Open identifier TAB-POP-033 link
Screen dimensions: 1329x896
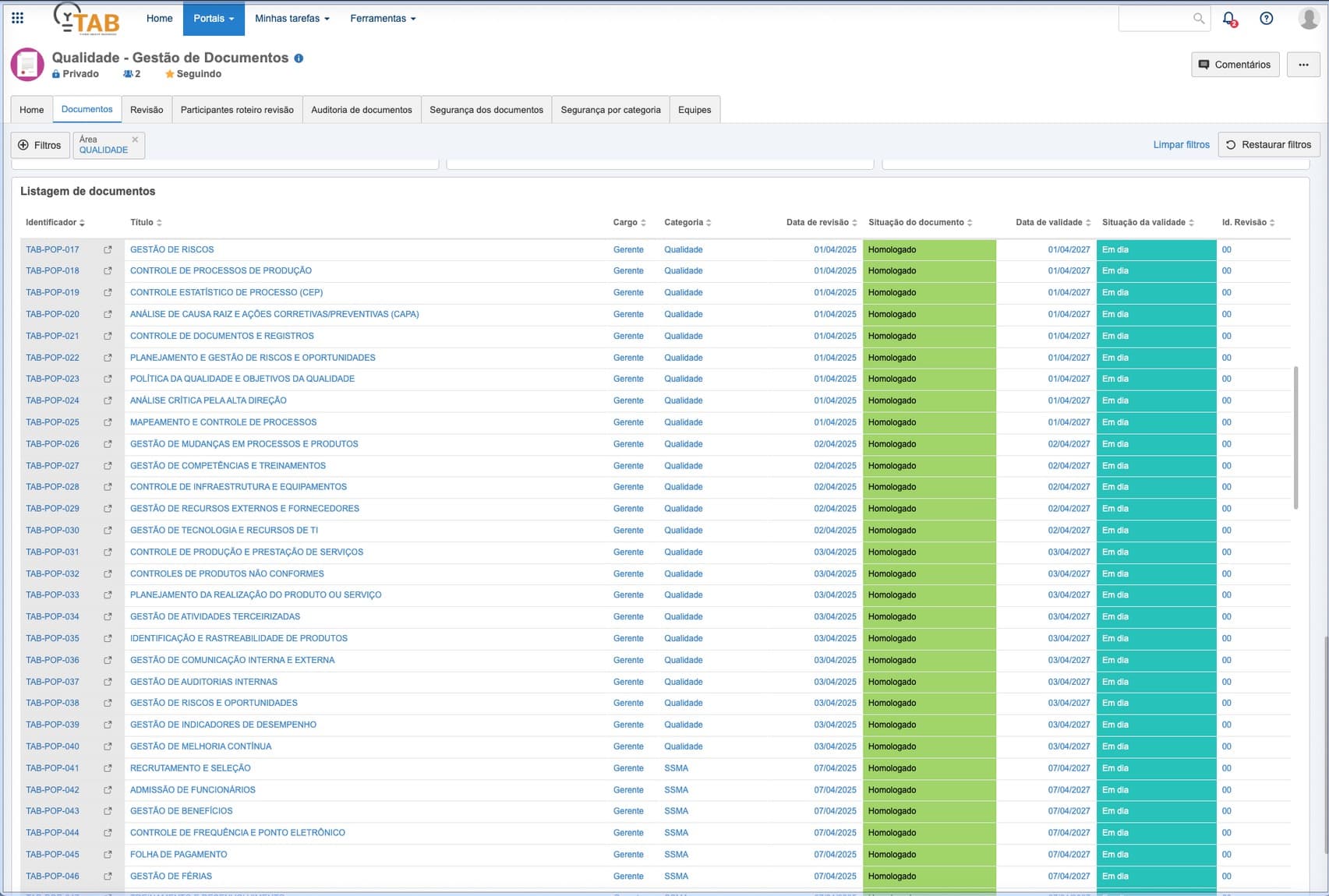[52, 595]
